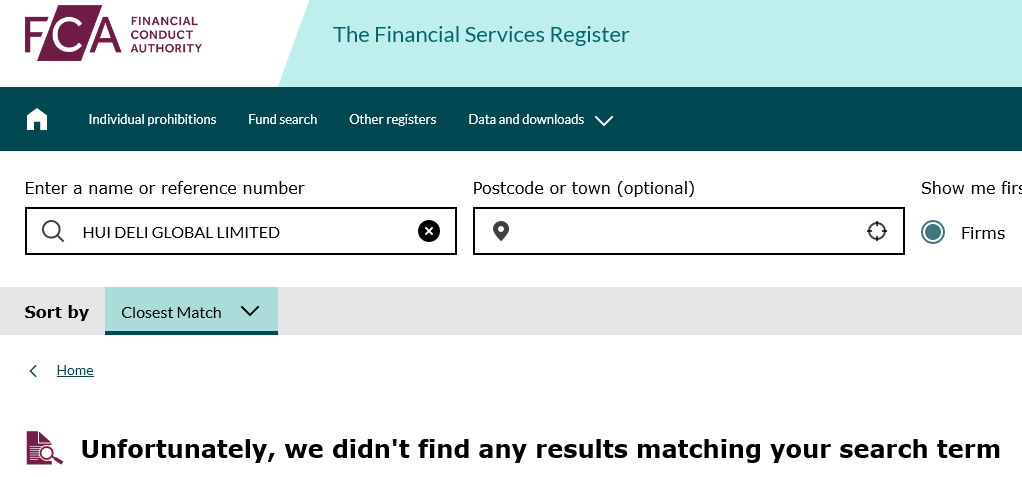Viewport: 1022px width, 477px height.
Task: Click the Financial Conduct Authority text
Action: (166, 35)
